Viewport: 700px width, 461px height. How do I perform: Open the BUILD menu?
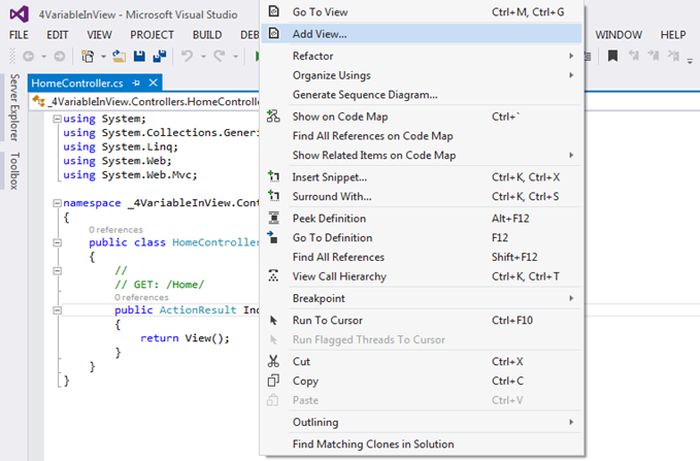pos(207,34)
